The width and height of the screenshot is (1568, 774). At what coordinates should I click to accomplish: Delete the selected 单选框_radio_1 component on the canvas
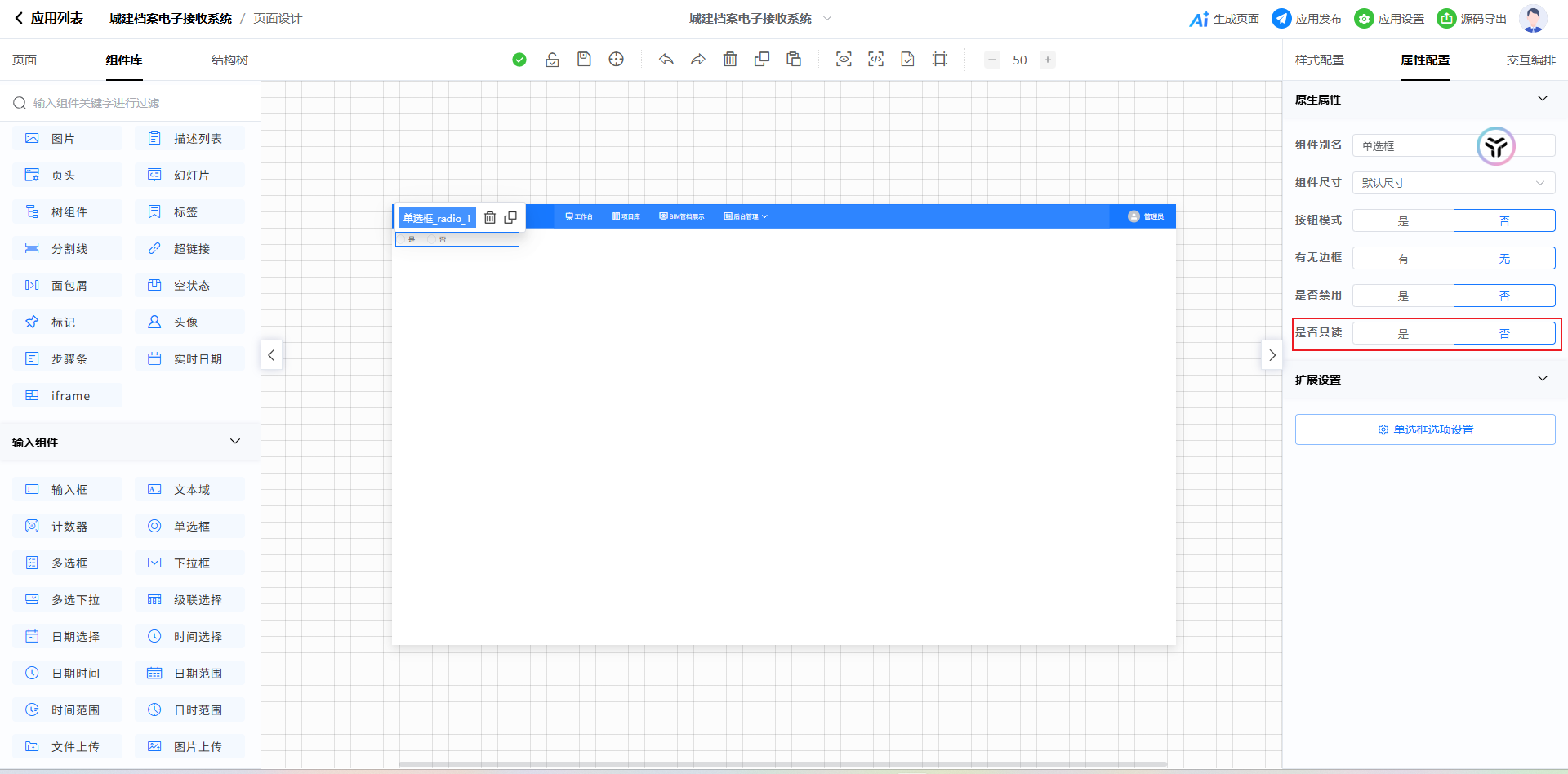pos(490,218)
